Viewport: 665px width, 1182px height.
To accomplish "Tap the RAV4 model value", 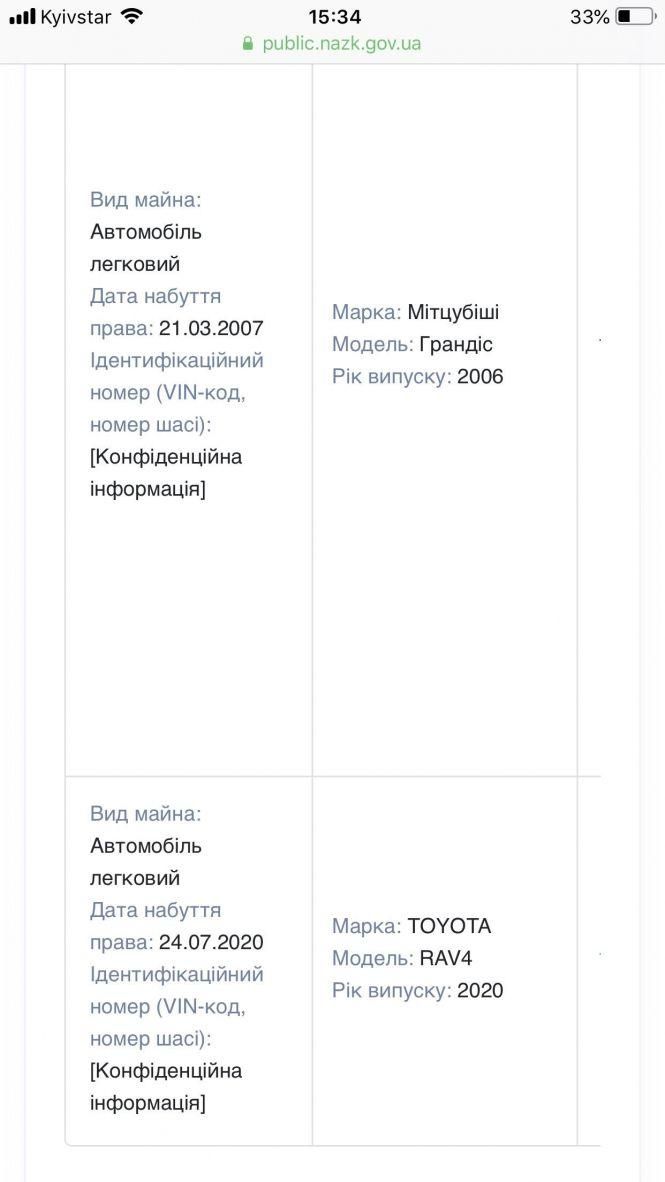I will [x=446, y=958].
